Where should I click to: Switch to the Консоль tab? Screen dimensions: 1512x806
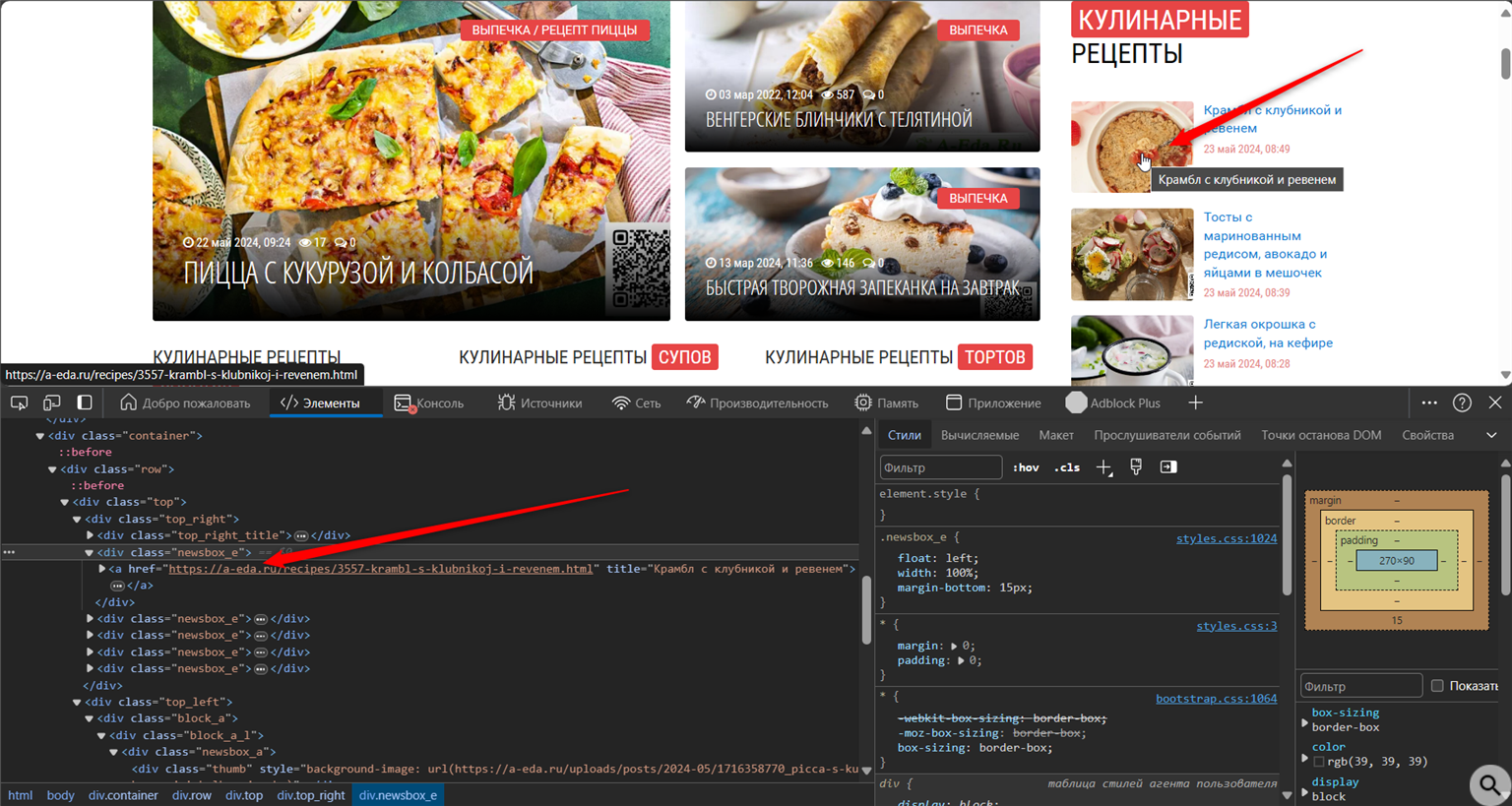click(x=428, y=403)
